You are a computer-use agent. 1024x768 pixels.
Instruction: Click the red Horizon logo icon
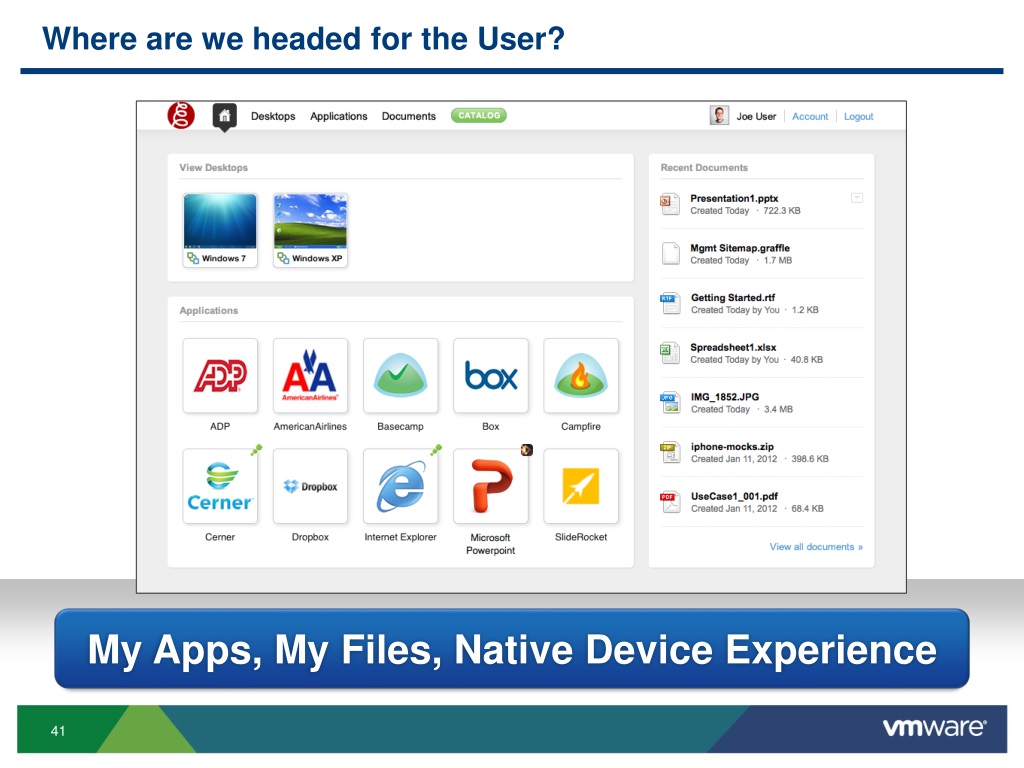(x=181, y=116)
